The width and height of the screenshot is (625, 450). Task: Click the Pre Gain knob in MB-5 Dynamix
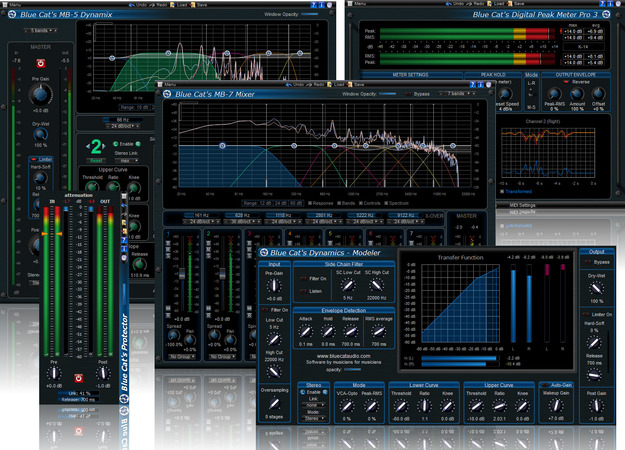[x=40, y=94]
